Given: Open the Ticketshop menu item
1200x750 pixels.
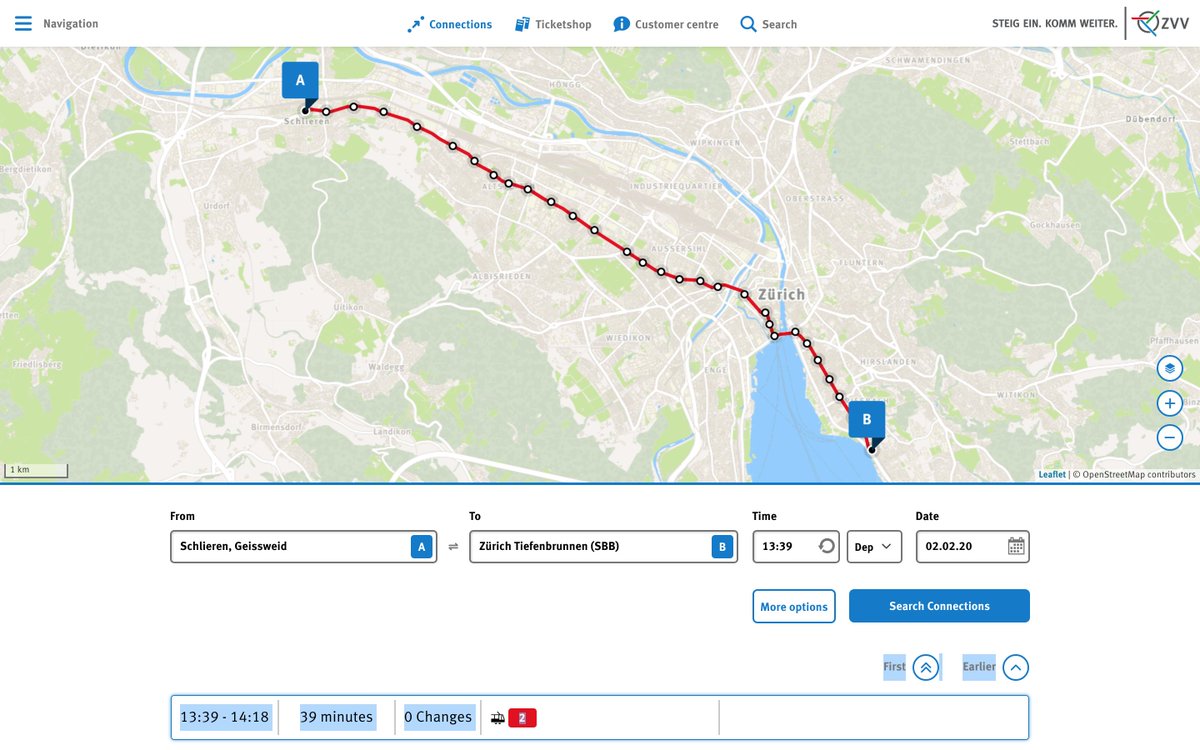Looking at the screenshot, I should tap(553, 24).
